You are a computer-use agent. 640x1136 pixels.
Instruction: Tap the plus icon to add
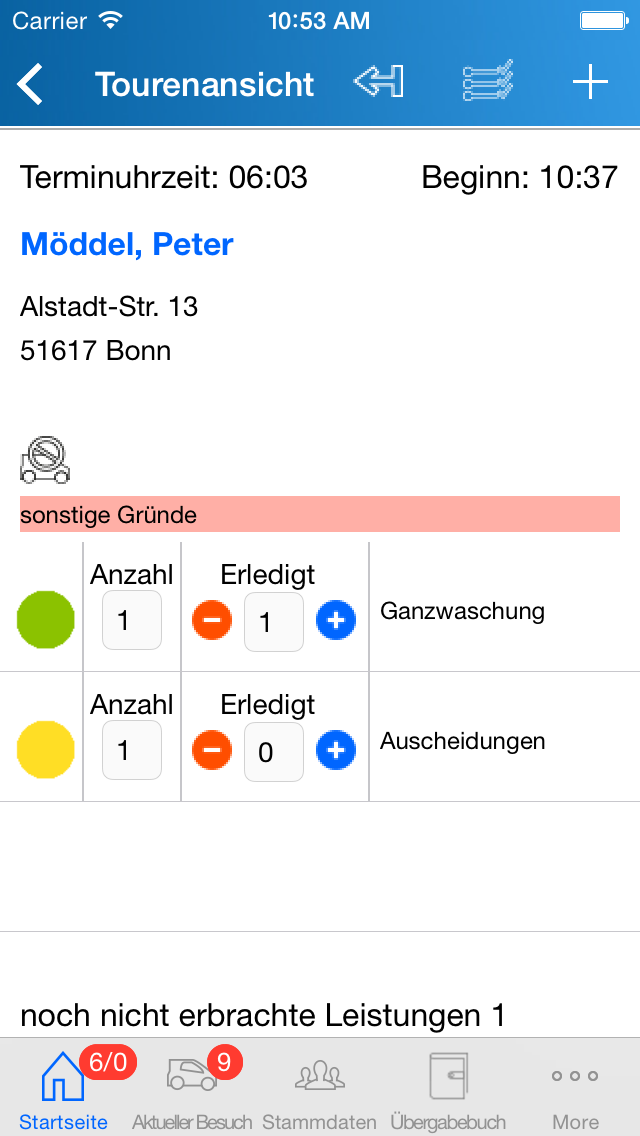pos(590,83)
